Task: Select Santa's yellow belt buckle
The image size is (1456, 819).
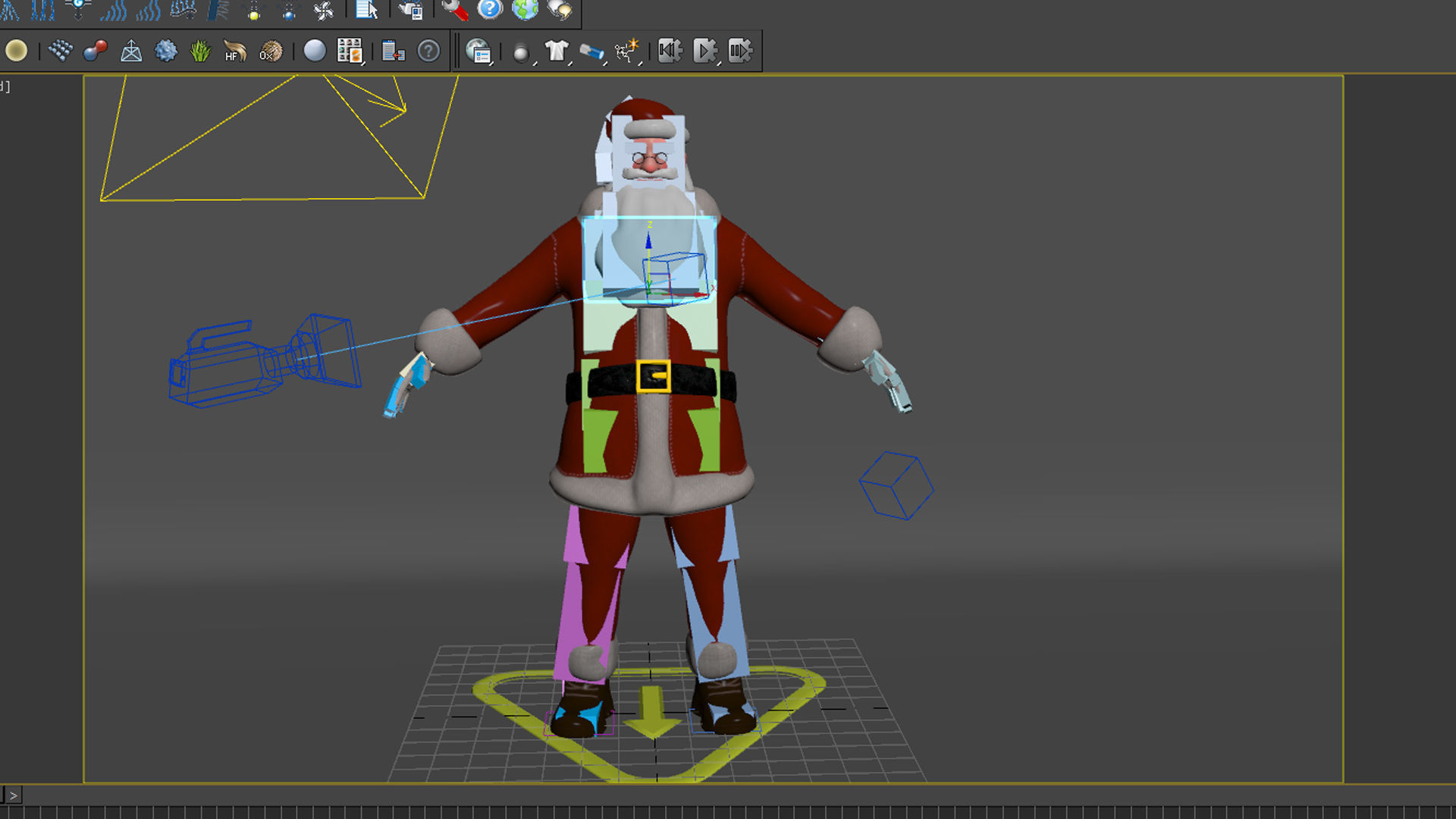Action: (x=653, y=376)
